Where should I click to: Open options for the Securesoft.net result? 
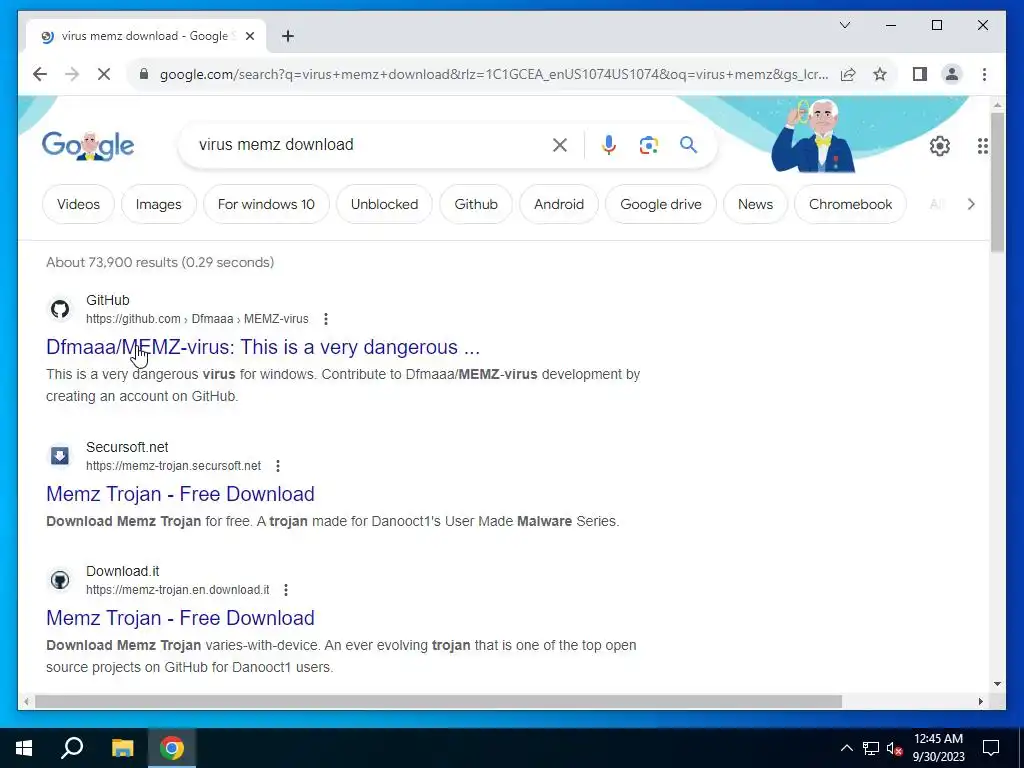pyautogui.click(x=278, y=466)
